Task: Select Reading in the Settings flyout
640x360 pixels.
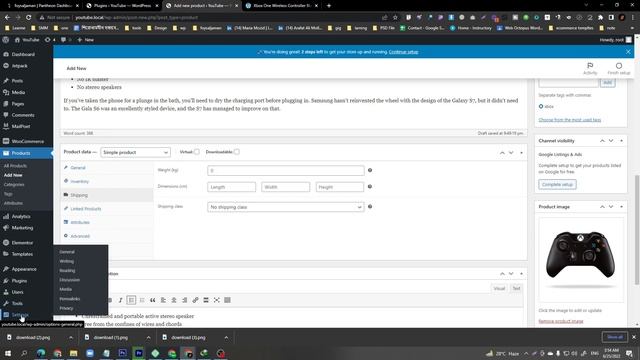Action: (x=67, y=271)
